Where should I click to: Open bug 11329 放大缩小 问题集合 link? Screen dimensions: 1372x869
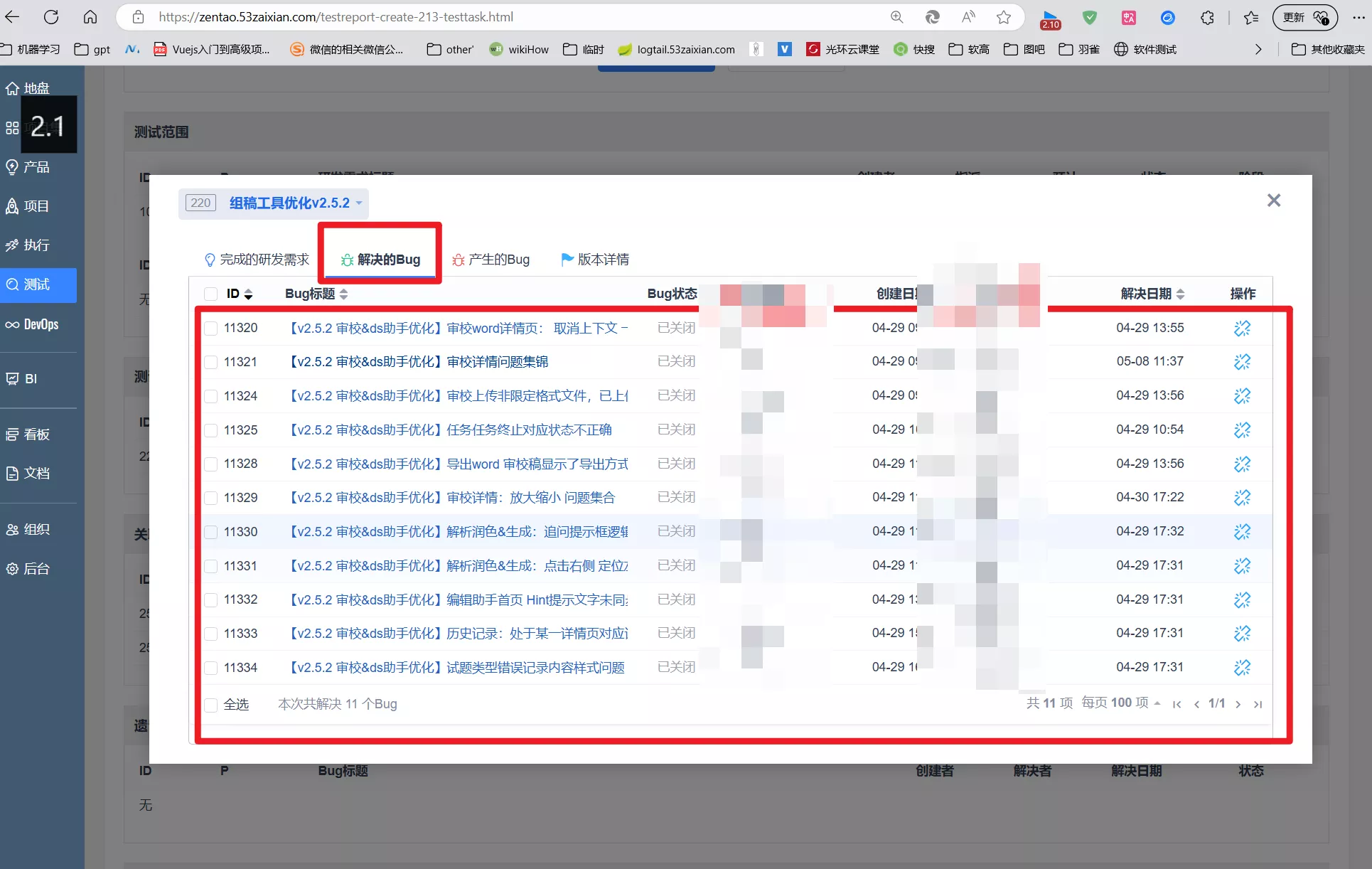coord(451,498)
